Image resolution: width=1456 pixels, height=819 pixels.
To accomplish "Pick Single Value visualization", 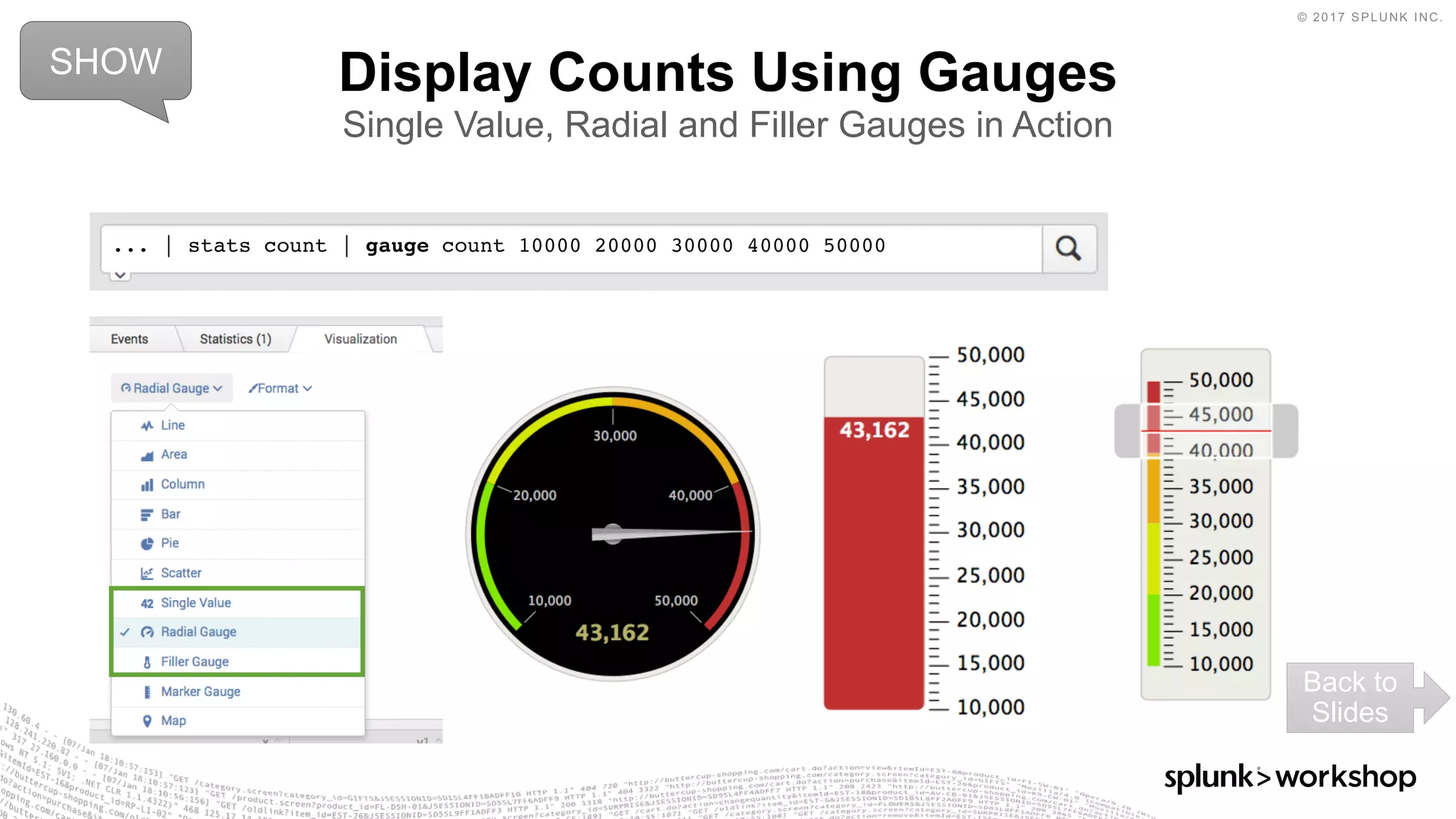I will point(238,603).
